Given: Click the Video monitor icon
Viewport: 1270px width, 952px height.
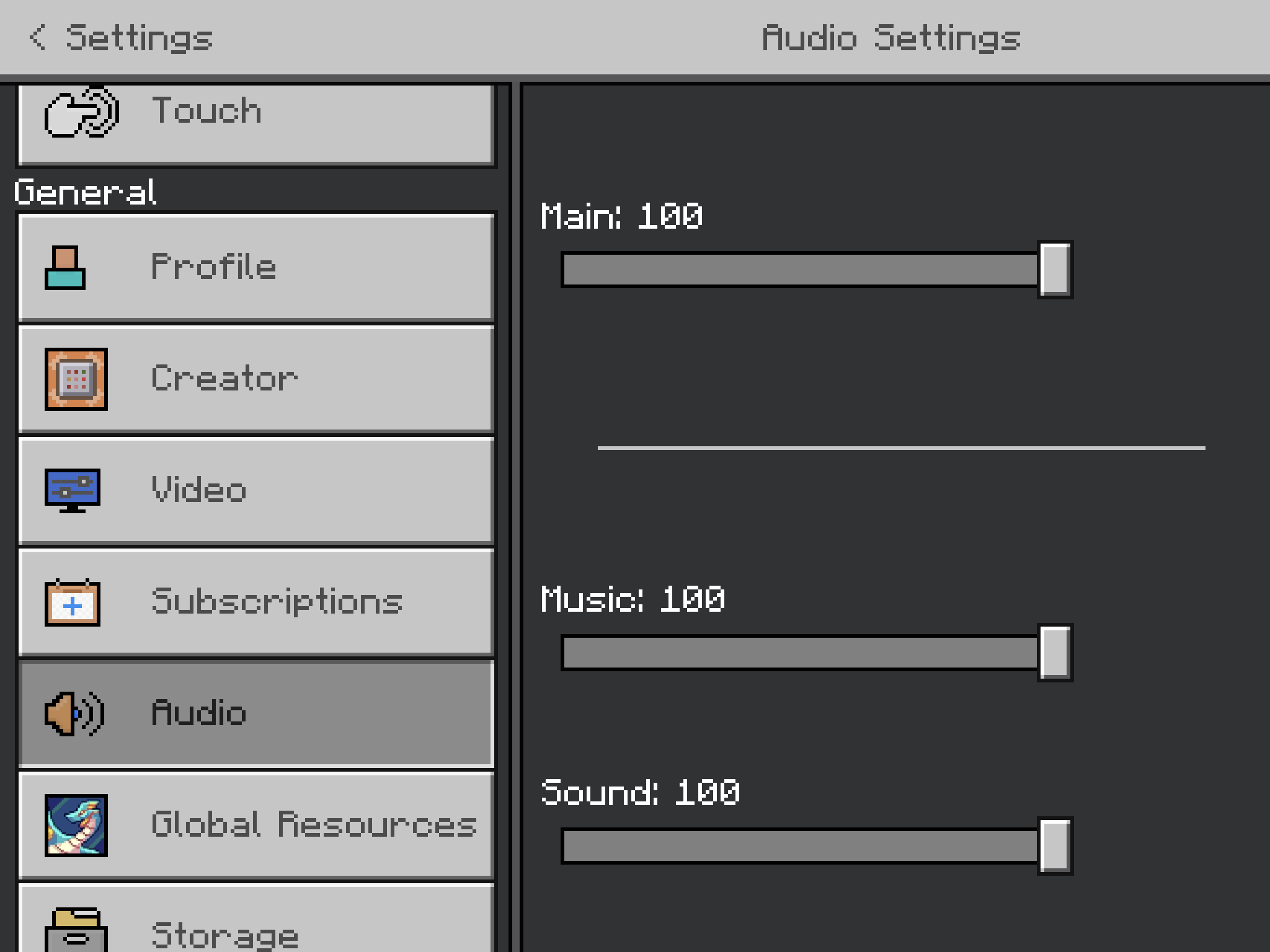Looking at the screenshot, I should (x=73, y=490).
